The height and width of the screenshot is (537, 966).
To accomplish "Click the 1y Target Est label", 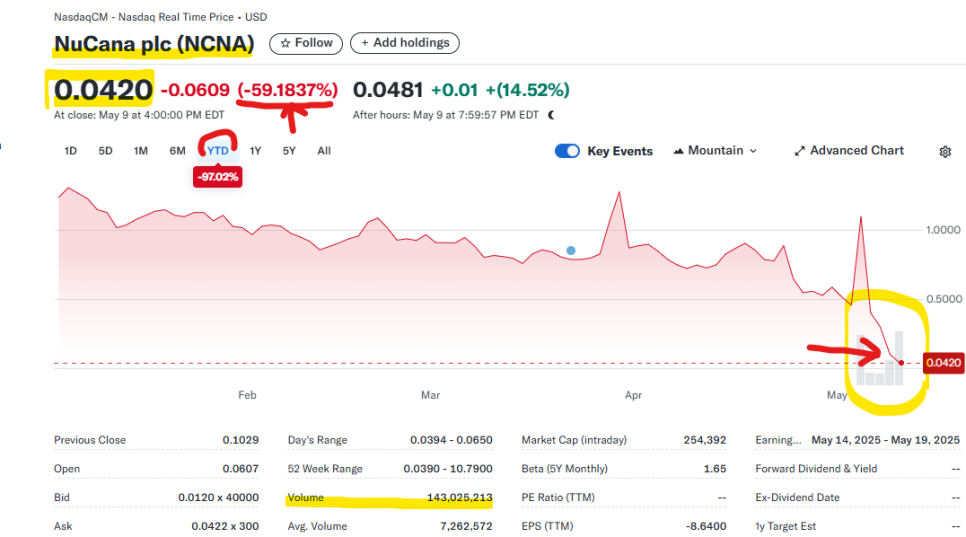I will click(785, 526).
